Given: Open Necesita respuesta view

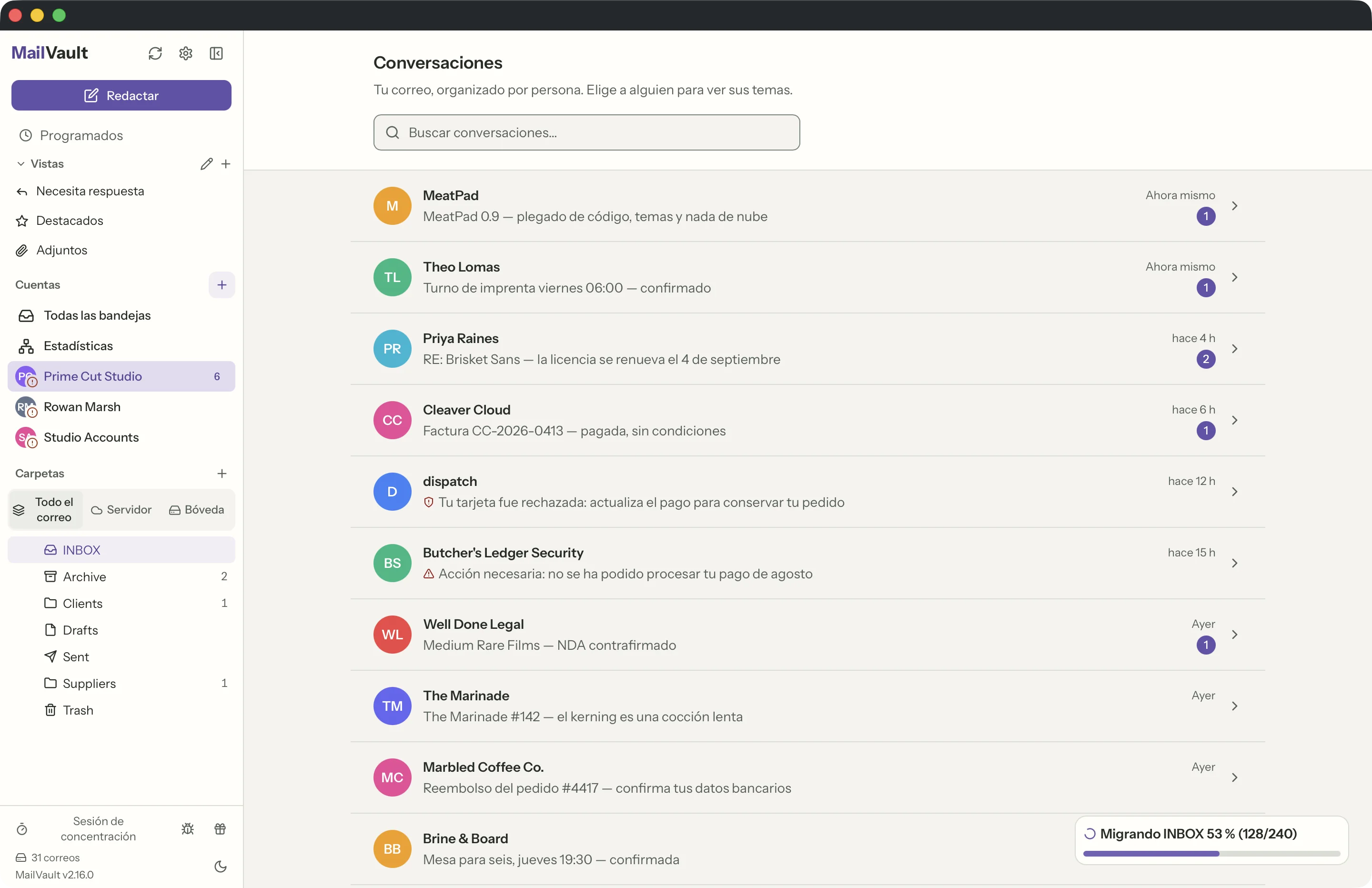Looking at the screenshot, I should click(121, 191).
